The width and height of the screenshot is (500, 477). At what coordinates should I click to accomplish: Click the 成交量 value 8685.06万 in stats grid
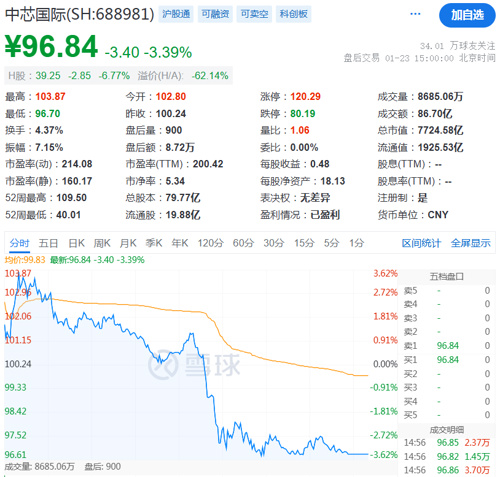pyautogui.click(x=441, y=97)
